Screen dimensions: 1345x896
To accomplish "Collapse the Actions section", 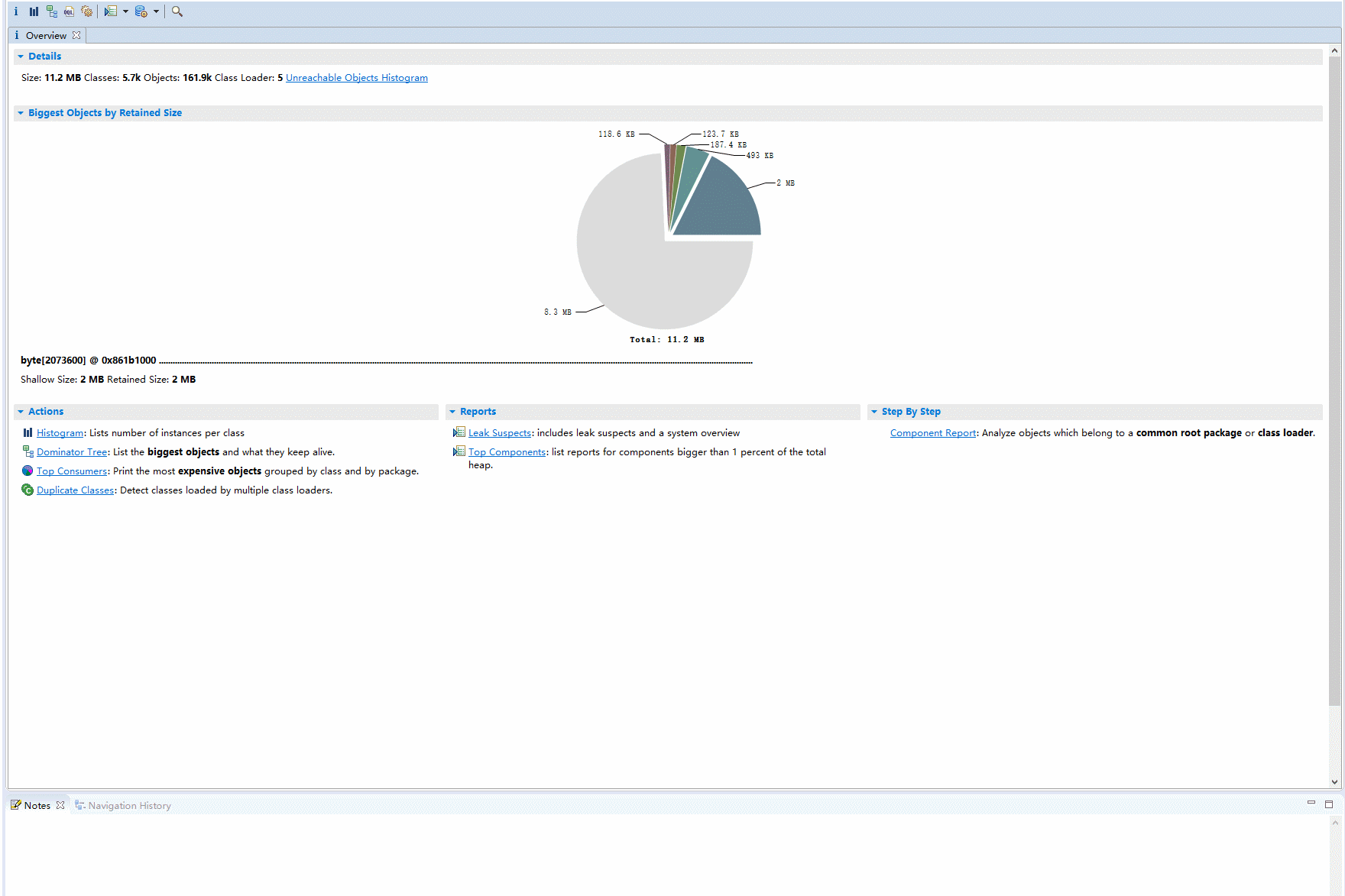I will (21, 412).
